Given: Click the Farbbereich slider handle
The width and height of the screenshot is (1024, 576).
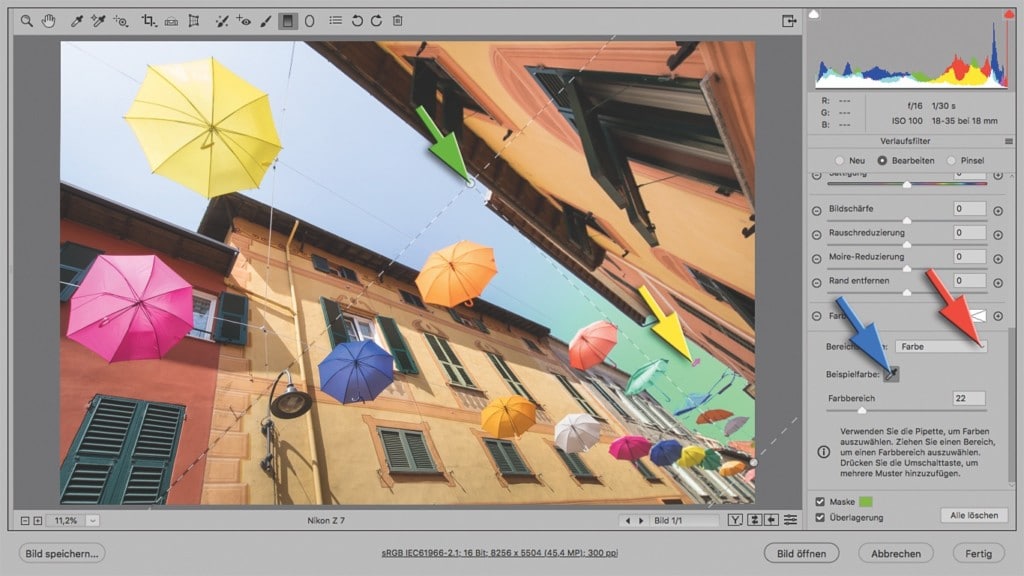Looking at the screenshot, I should [862, 410].
